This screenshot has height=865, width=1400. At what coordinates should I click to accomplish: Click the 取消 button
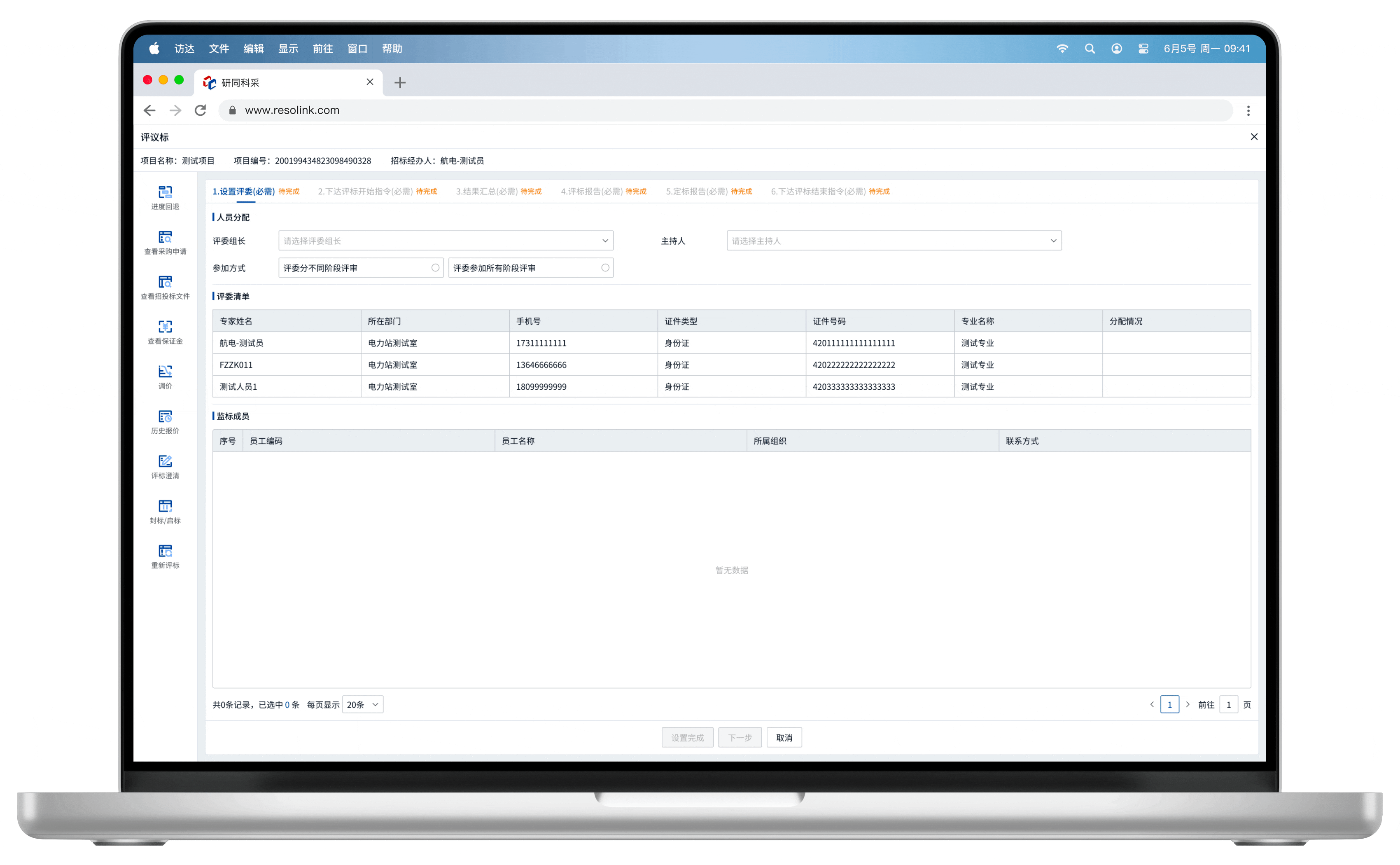[x=784, y=737]
